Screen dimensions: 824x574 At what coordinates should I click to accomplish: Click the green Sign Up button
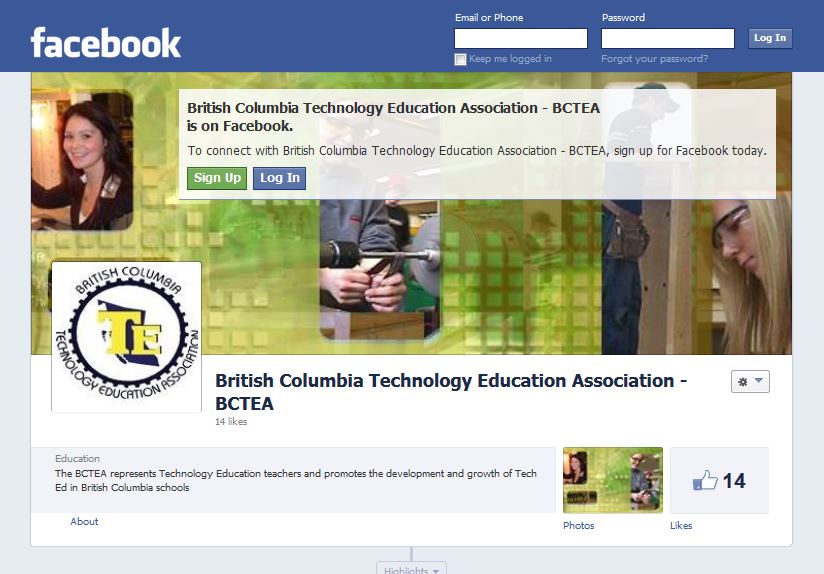click(x=217, y=178)
